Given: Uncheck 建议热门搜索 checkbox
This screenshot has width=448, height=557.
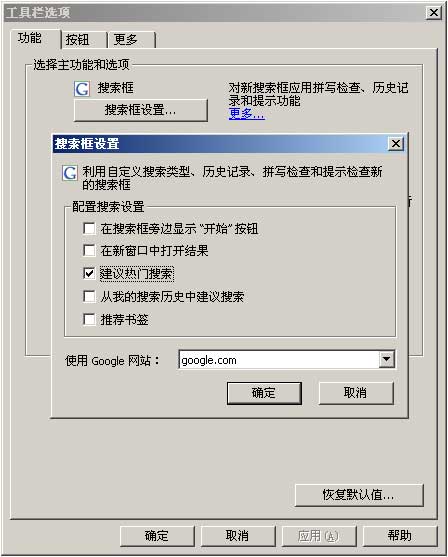Looking at the screenshot, I should [89, 273].
